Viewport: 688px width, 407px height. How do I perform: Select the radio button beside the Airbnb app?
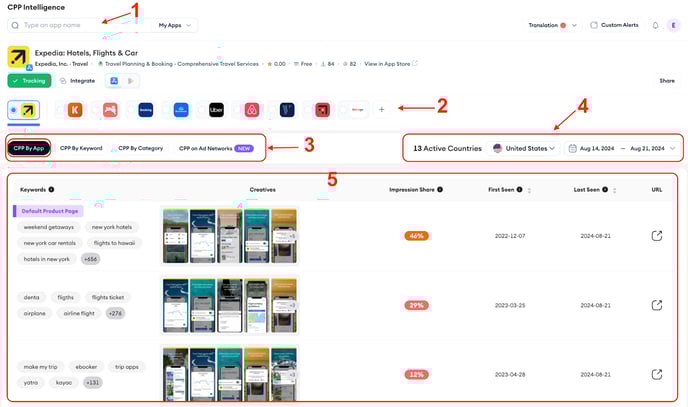pyautogui.click(x=237, y=110)
